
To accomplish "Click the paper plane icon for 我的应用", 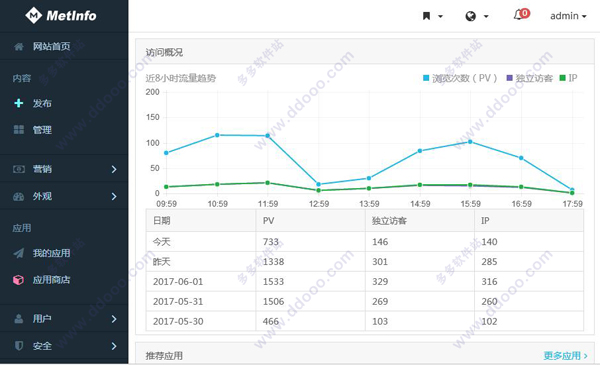I will (x=18, y=253).
